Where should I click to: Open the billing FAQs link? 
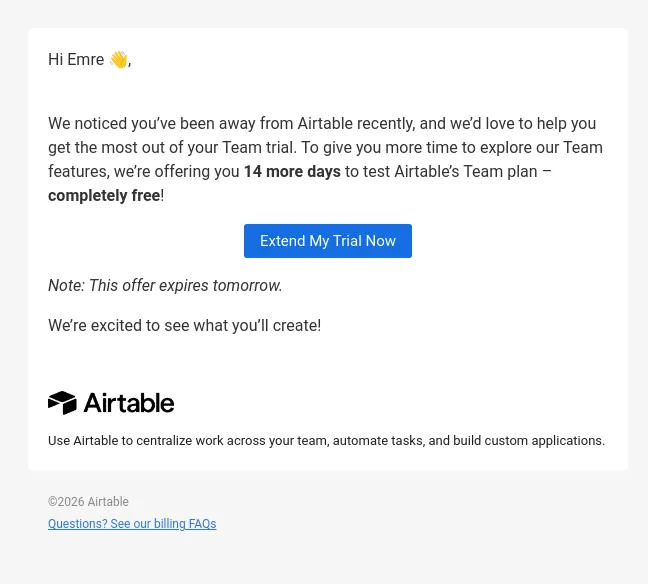(132, 524)
